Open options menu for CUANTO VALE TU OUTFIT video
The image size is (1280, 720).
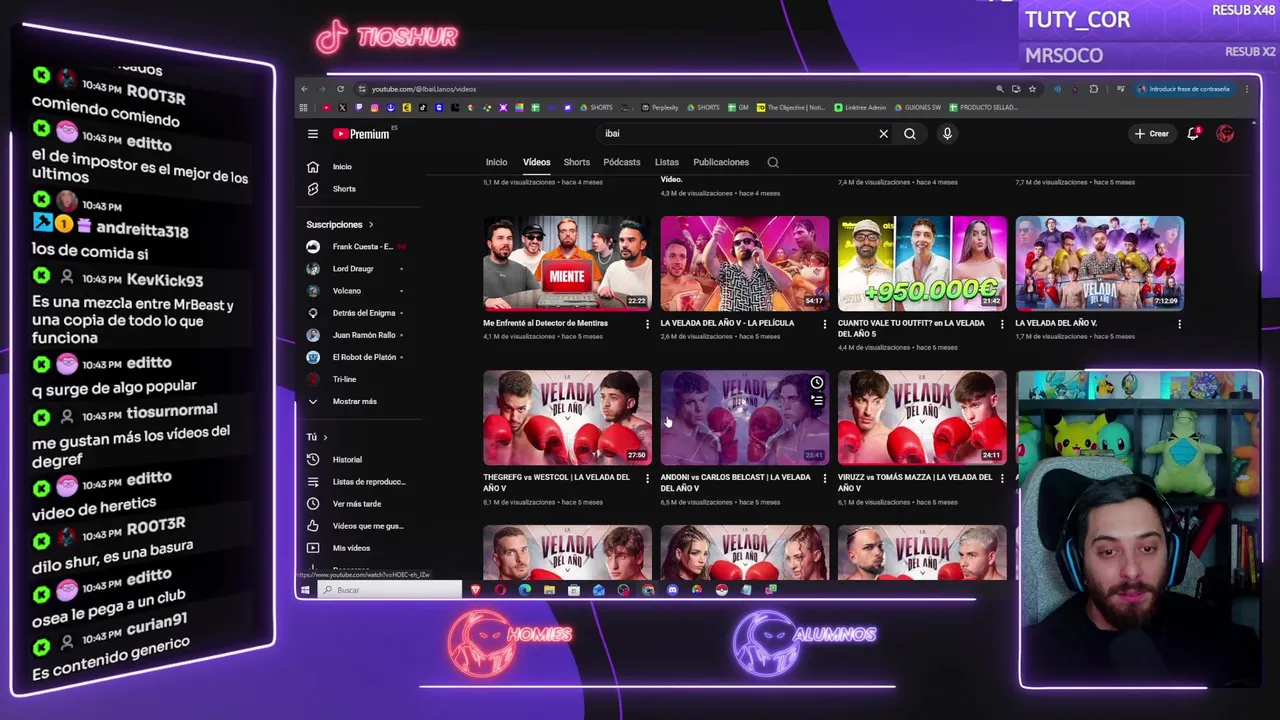tap(1002, 324)
